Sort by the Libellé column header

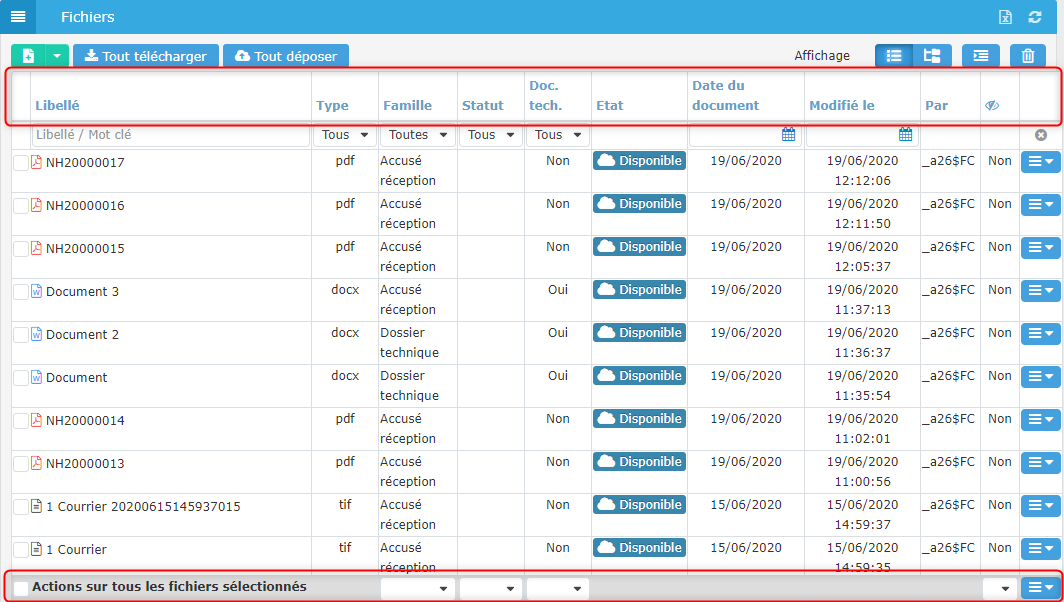tap(57, 105)
